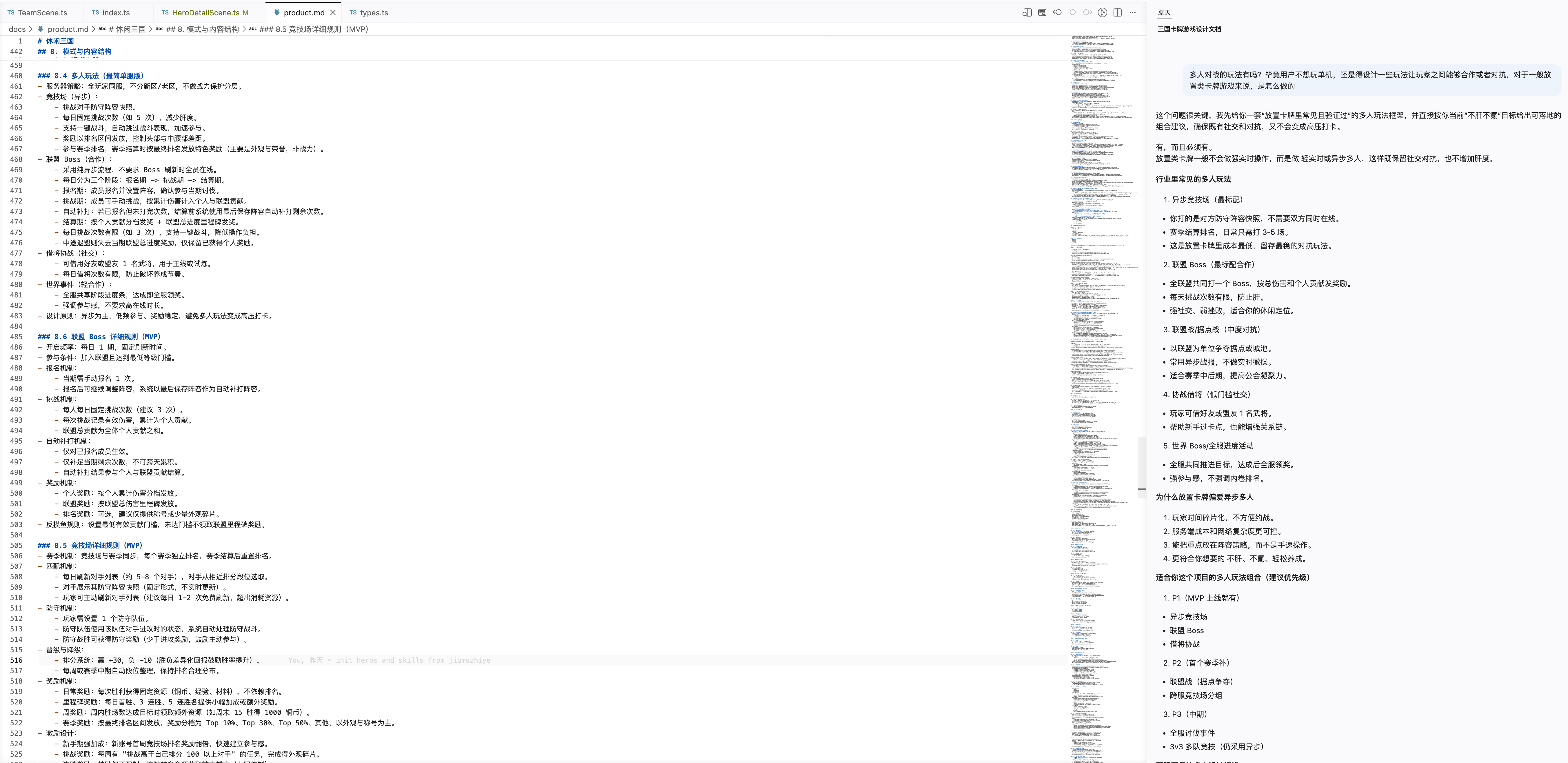Expand the '### 8.5 竞技场详细规则' breadcrumb
This screenshot has width=1568, height=763.
pos(309,29)
